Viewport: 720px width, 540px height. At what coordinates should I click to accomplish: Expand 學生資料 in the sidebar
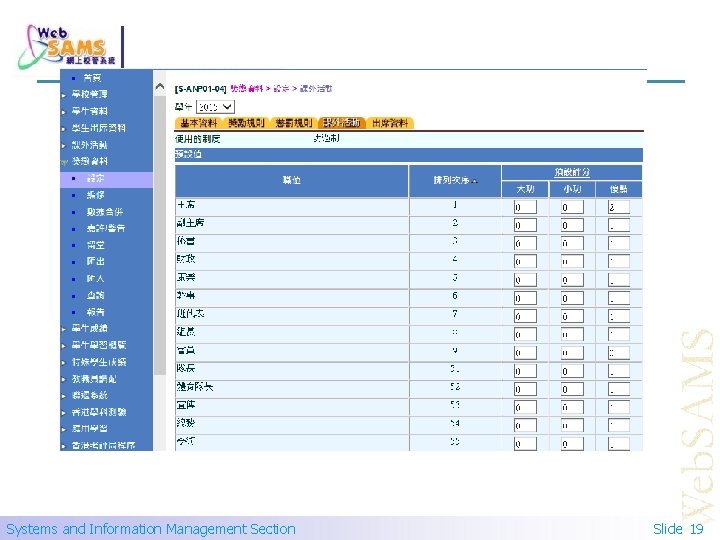point(90,111)
